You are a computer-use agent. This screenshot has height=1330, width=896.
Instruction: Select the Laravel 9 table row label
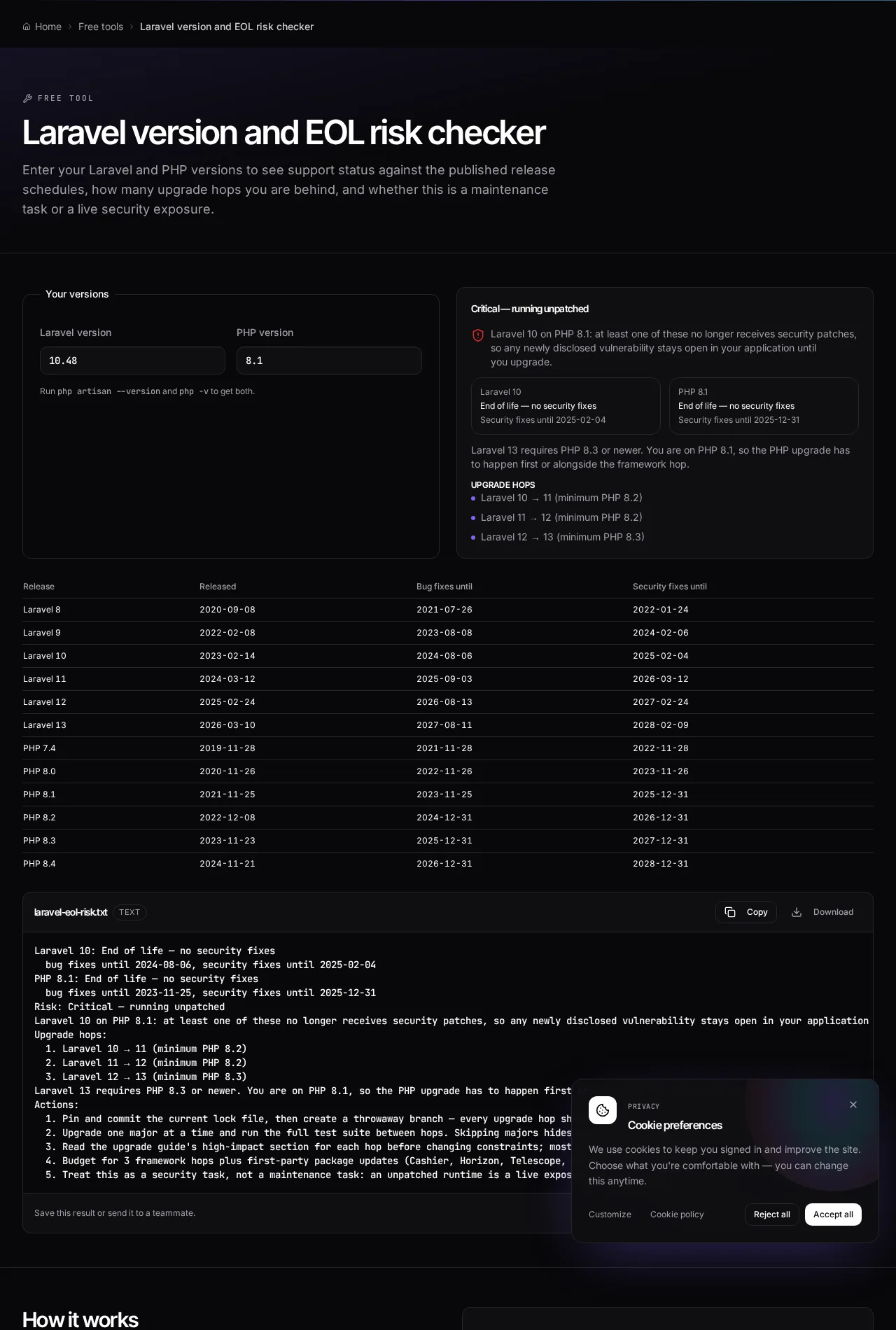pos(42,633)
